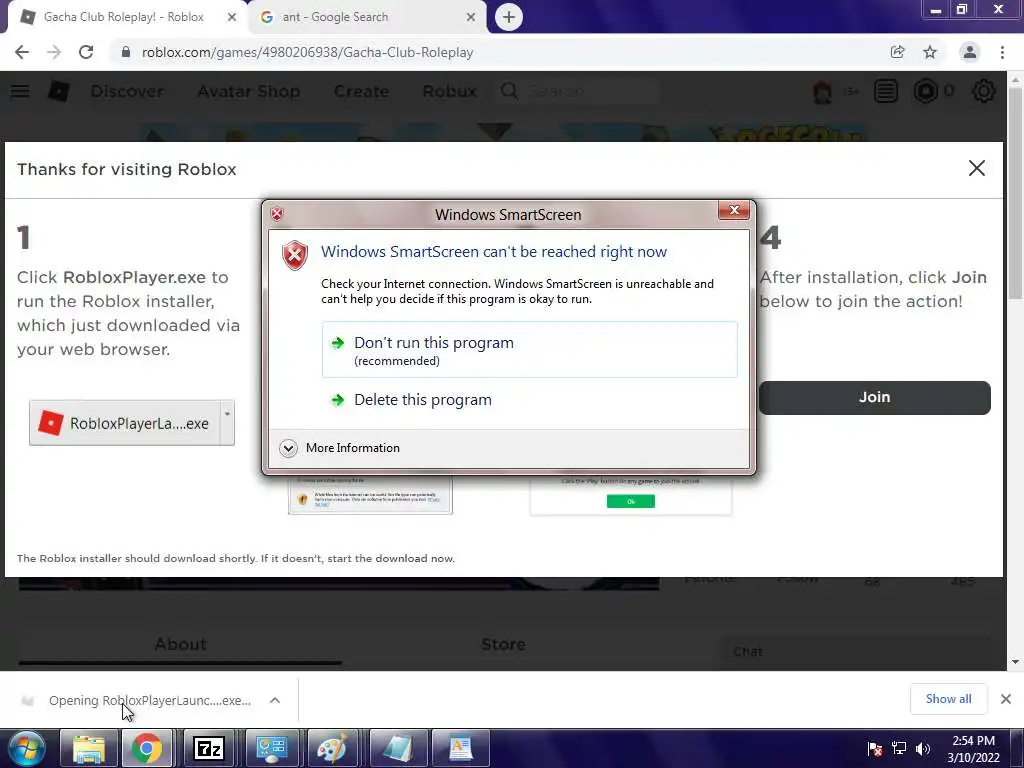
Task: Click the Roblox avatar profile icon
Action: tap(823, 91)
